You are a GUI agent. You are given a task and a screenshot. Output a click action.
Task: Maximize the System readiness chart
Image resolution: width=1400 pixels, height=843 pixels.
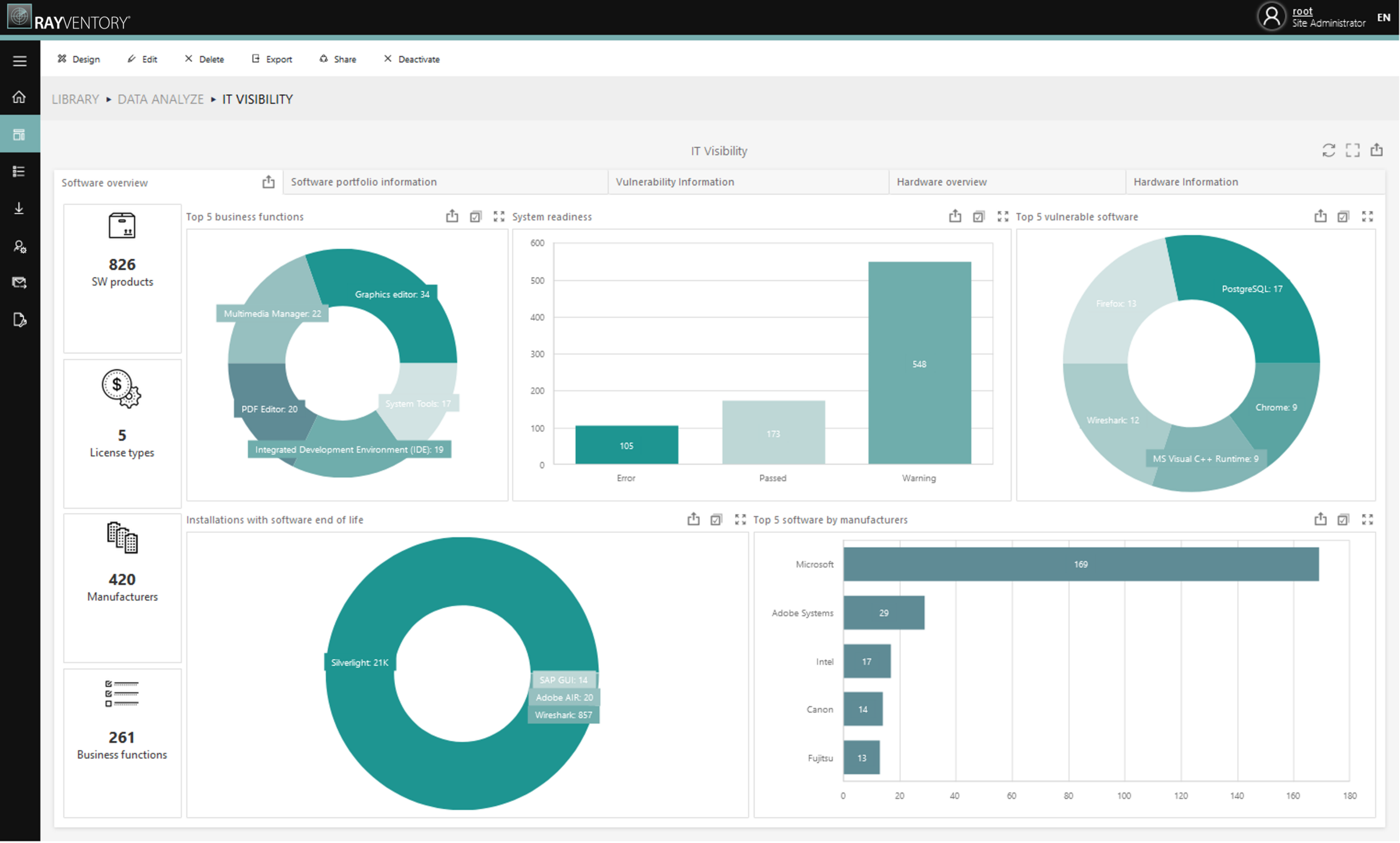click(x=1002, y=217)
